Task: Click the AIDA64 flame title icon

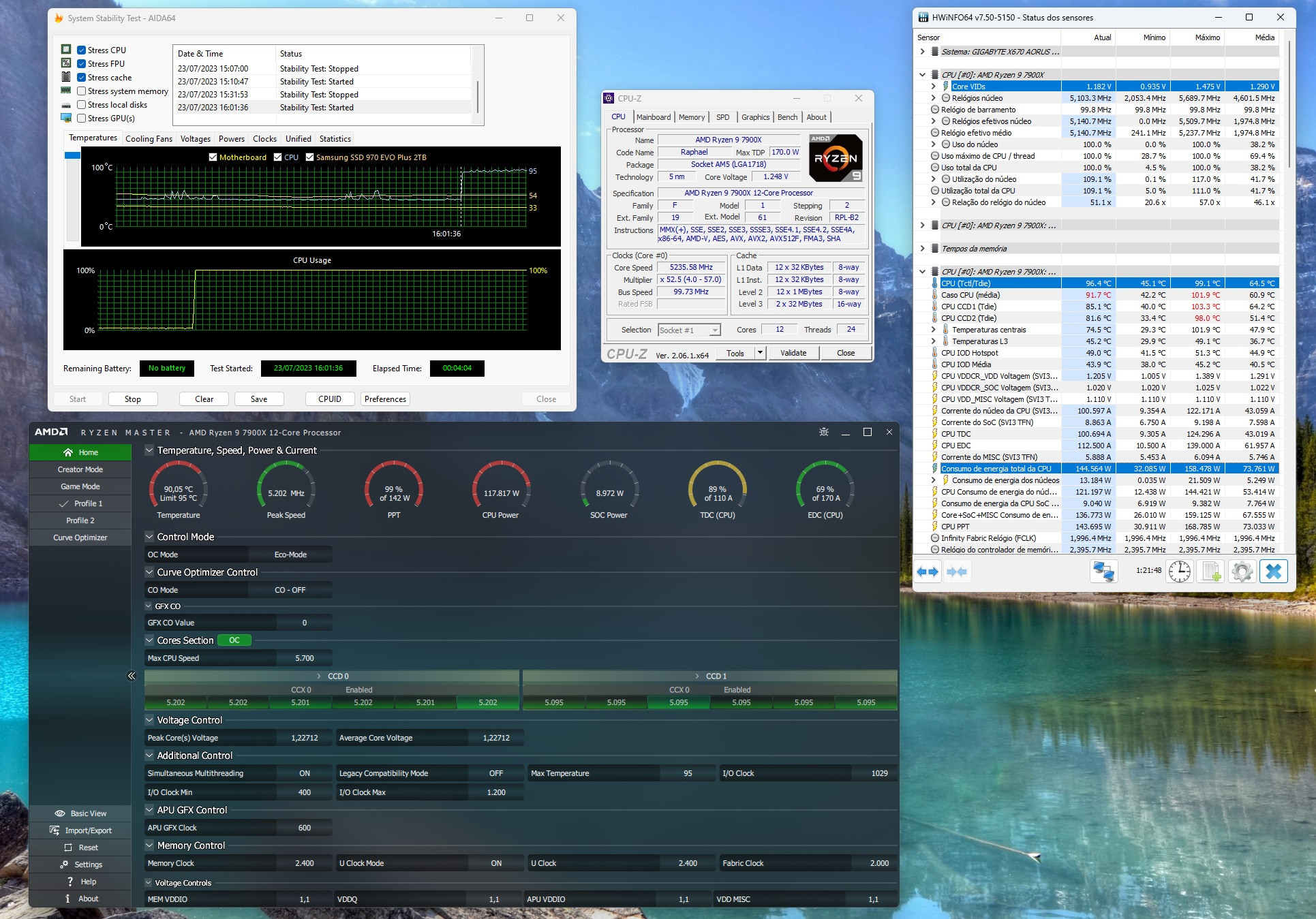Action: click(x=59, y=18)
